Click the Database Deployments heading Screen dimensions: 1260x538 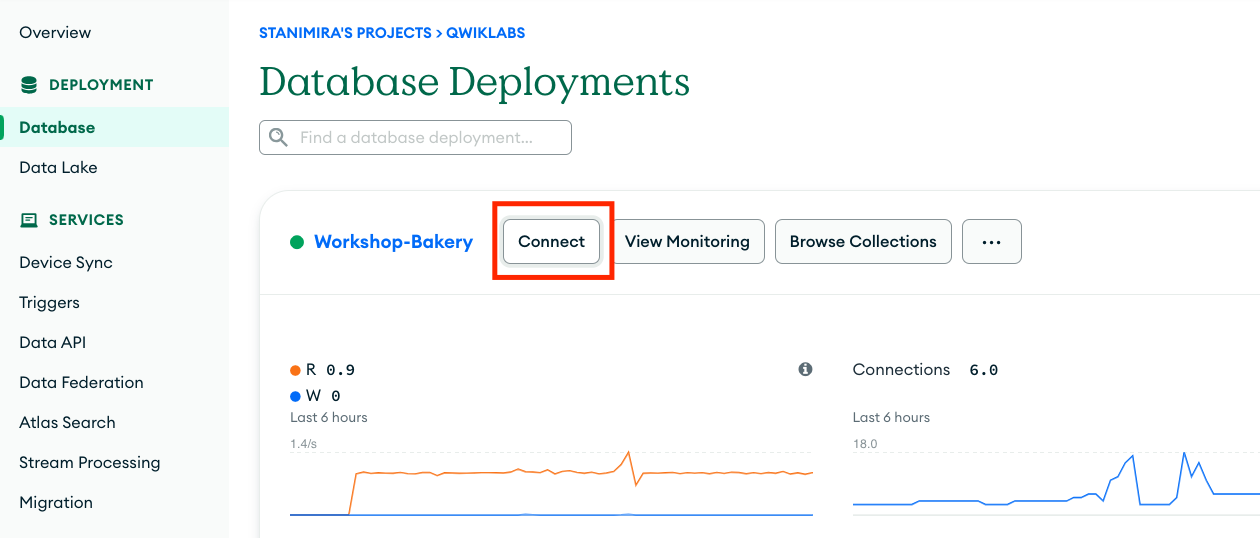(474, 81)
